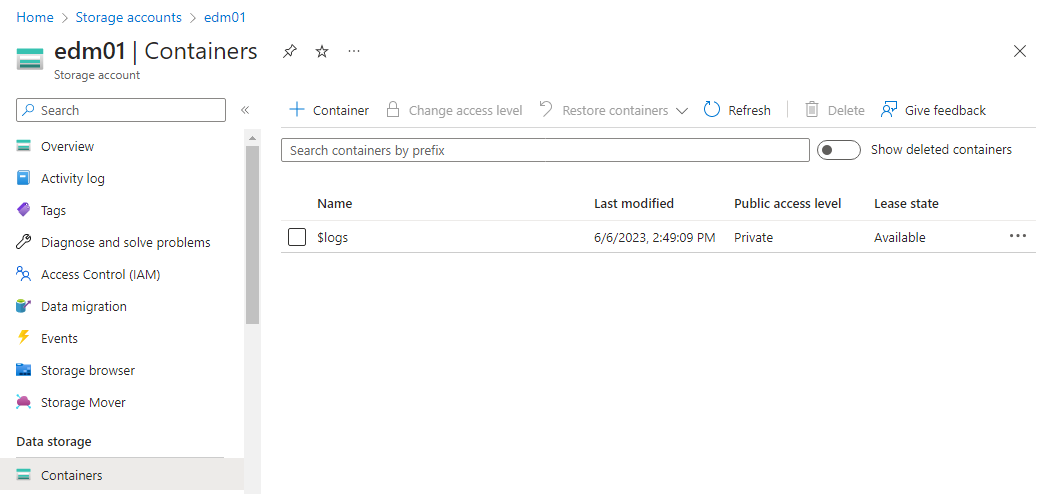
Task: Toggle Show deleted containers switch
Action: point(838,150)
